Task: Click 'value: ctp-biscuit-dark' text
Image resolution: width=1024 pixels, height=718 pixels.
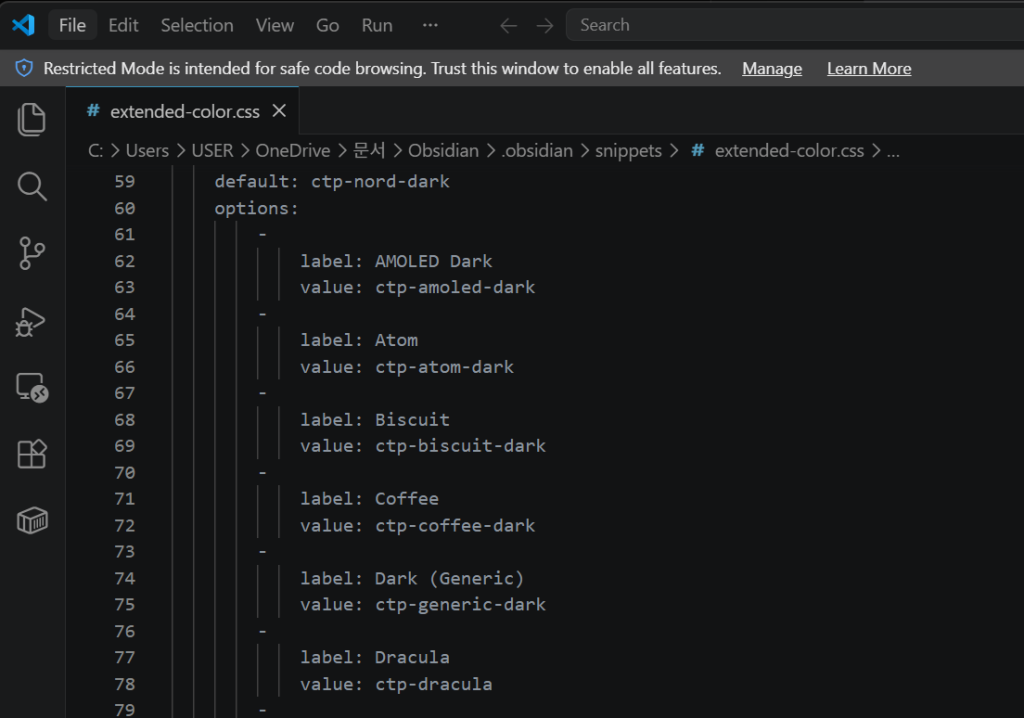Action: point(423,446)
